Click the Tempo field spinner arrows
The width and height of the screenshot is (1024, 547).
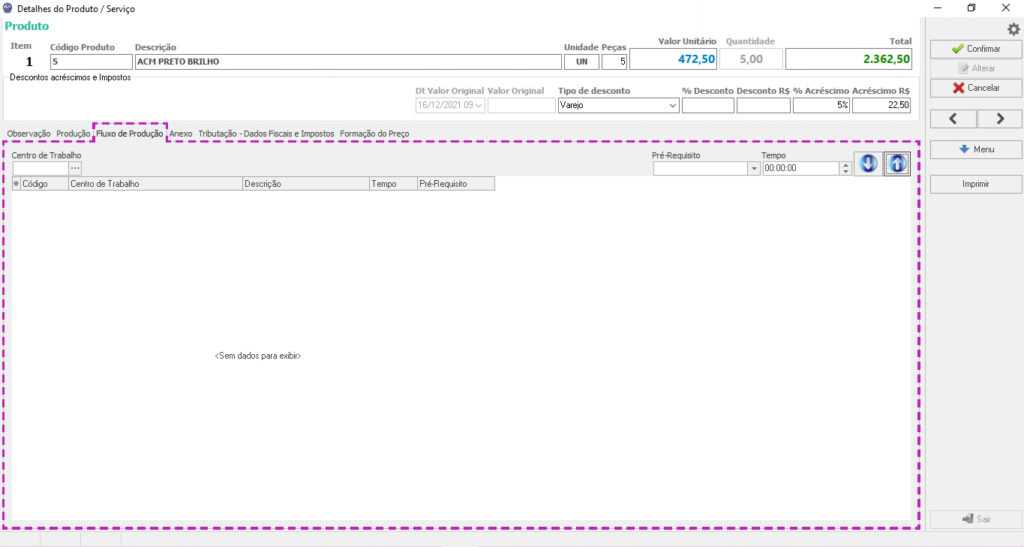pyautogui.click(x=846, y=169)
